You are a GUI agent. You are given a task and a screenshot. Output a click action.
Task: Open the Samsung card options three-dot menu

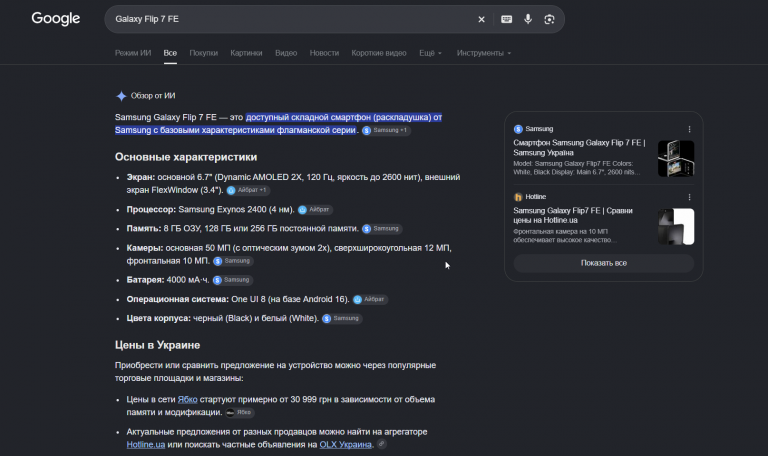point(689,129)
